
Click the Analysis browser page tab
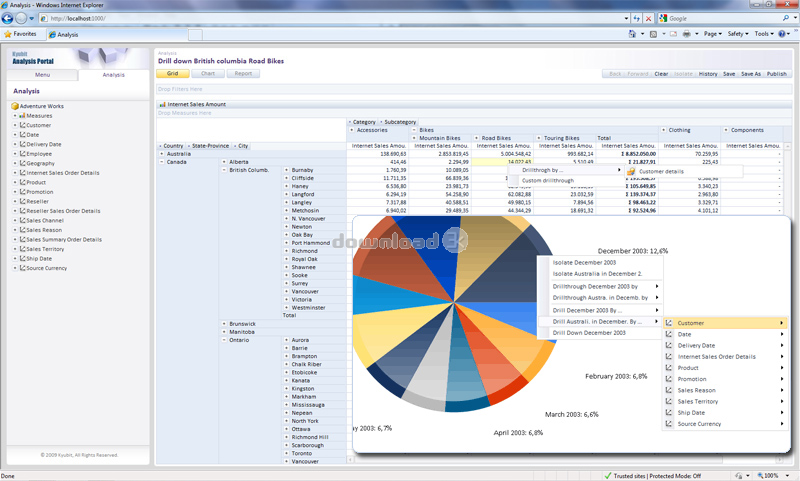tap(116, 35)
